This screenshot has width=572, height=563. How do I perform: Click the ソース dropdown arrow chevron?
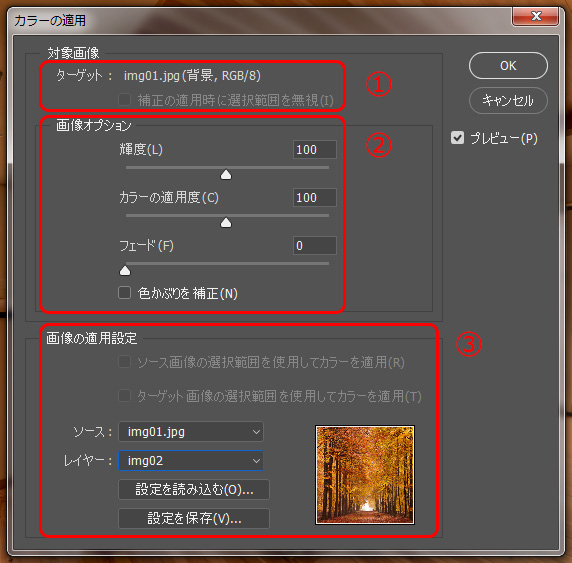click(x=256, y=432)
